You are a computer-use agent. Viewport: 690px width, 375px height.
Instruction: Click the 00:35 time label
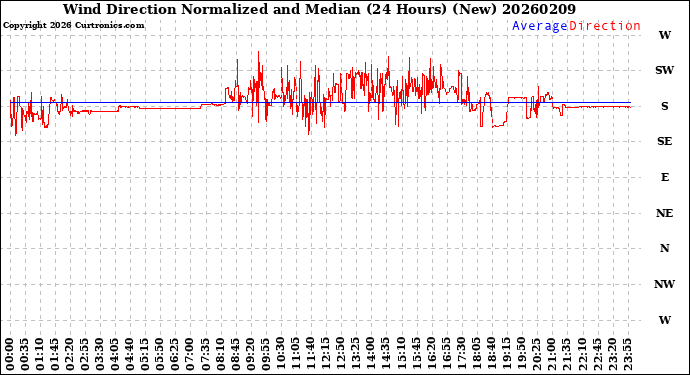click(x=25, y=354)
